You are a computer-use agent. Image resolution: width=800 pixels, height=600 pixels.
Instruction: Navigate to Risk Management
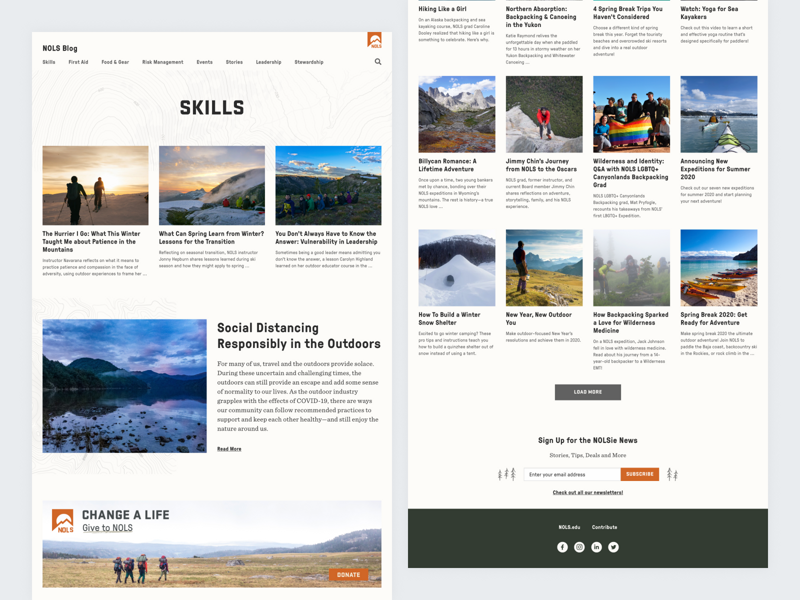coord(163,61)
